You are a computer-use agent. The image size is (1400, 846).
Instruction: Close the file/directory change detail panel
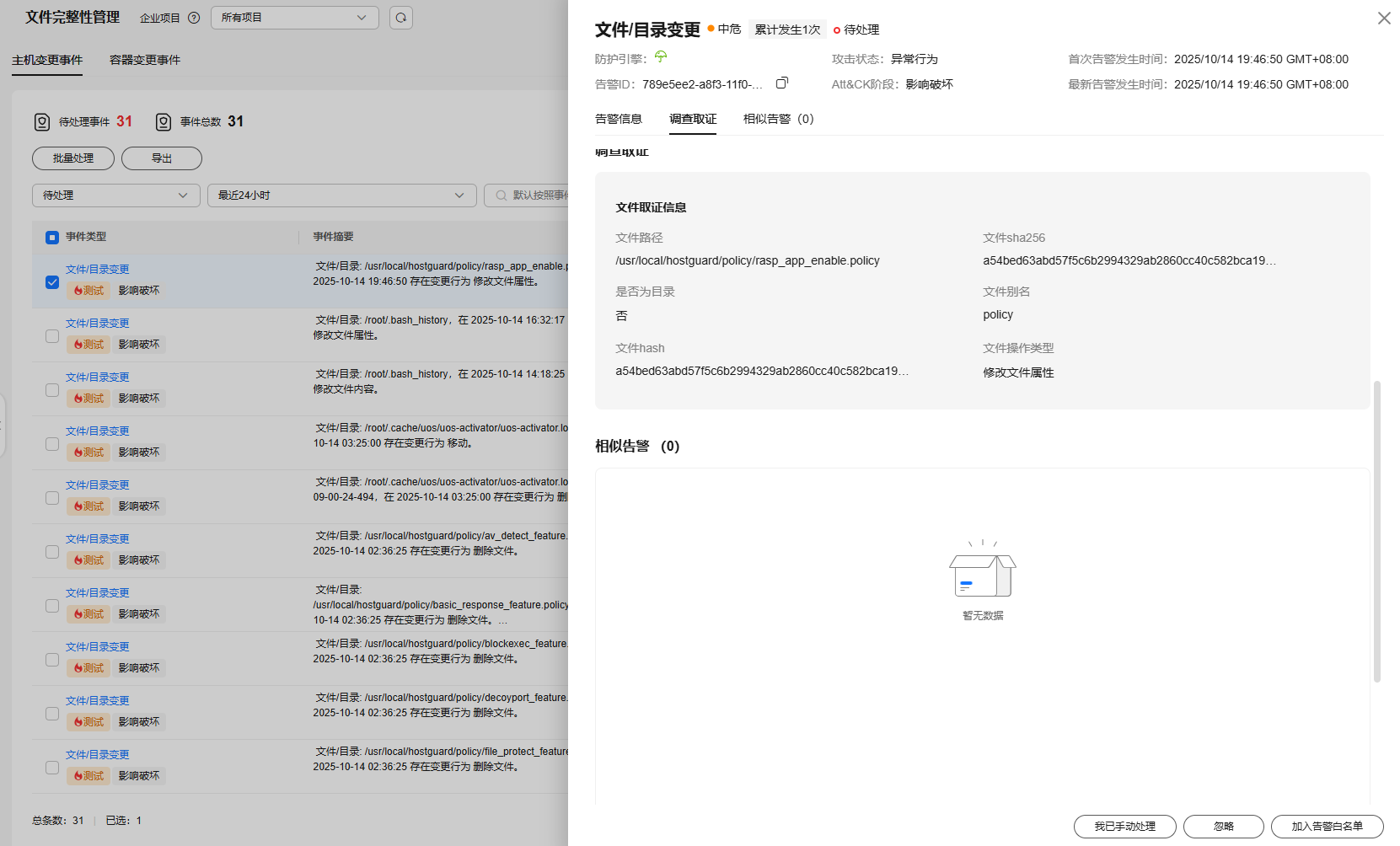[x=1384, y=18]
